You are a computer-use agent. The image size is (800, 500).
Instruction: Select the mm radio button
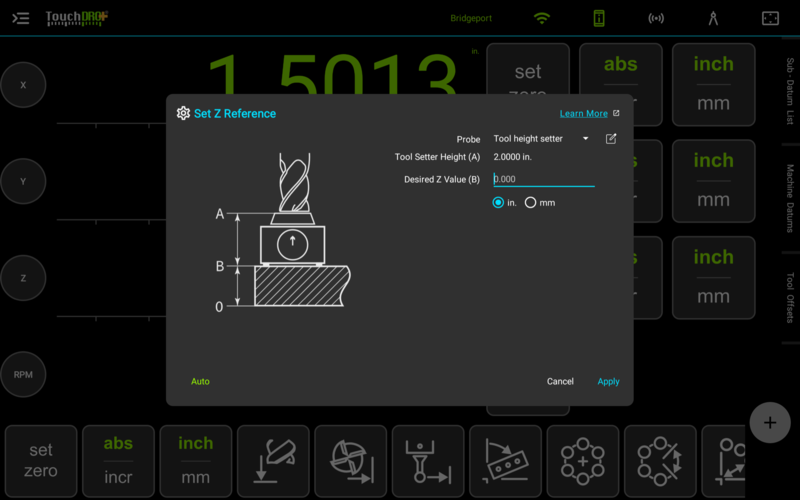pyautogui.click(x=531, y=203)
